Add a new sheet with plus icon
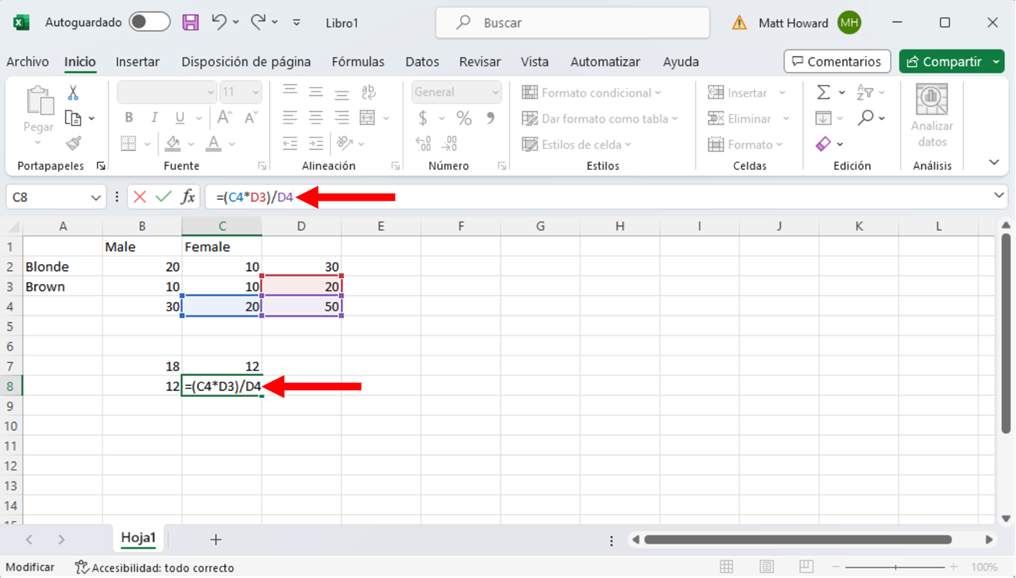Viewport: 1016px width, 578px height. pyautogui.click(x=215, y=539)
